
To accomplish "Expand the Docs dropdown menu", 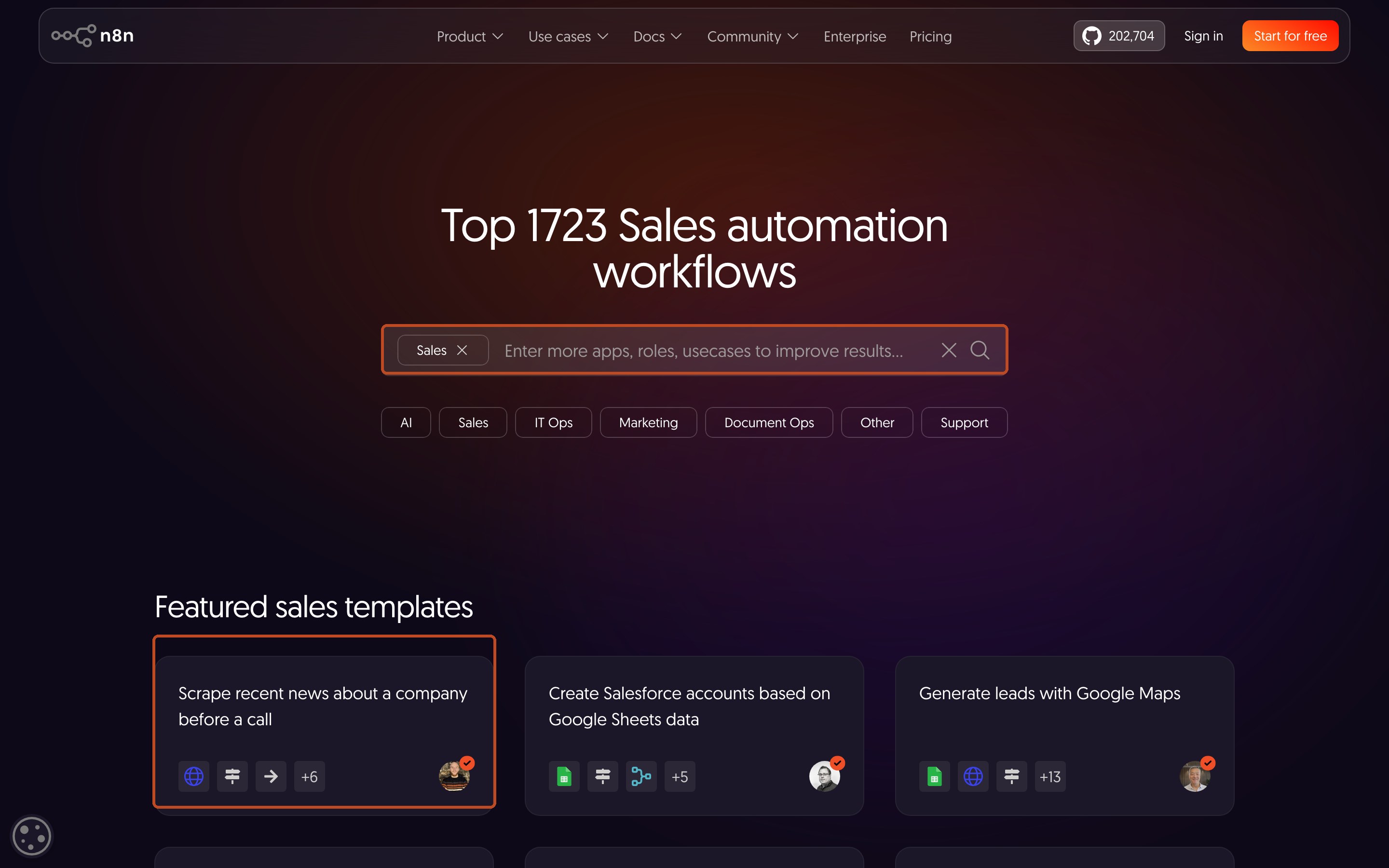I will click(658, 36).
